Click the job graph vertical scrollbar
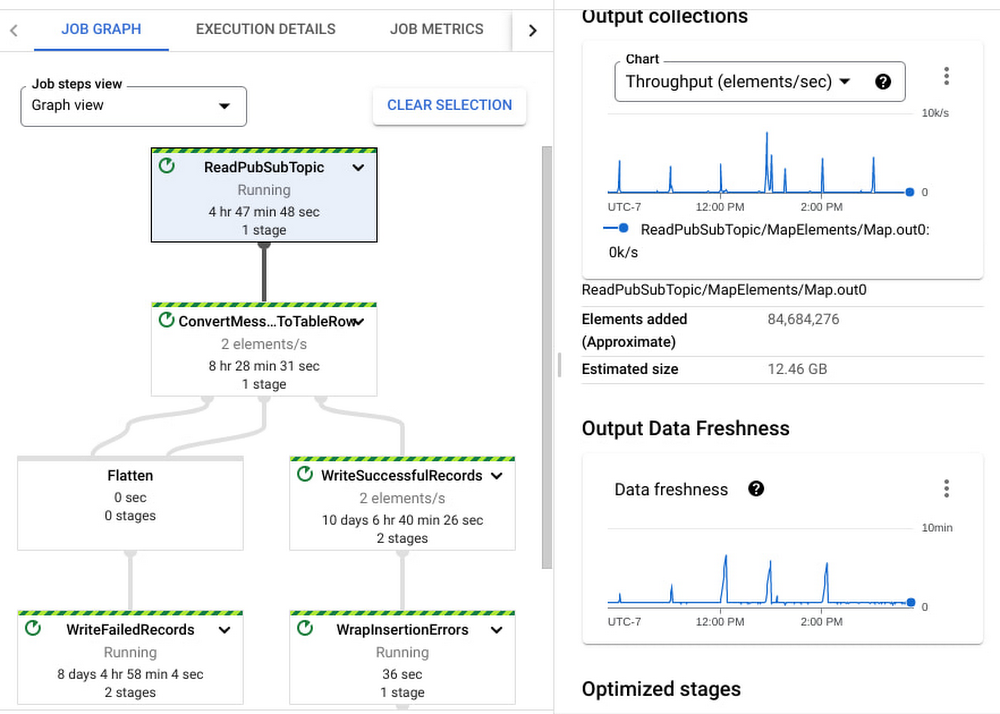This screenshot has height=714, width=1000. click(546, 350)
